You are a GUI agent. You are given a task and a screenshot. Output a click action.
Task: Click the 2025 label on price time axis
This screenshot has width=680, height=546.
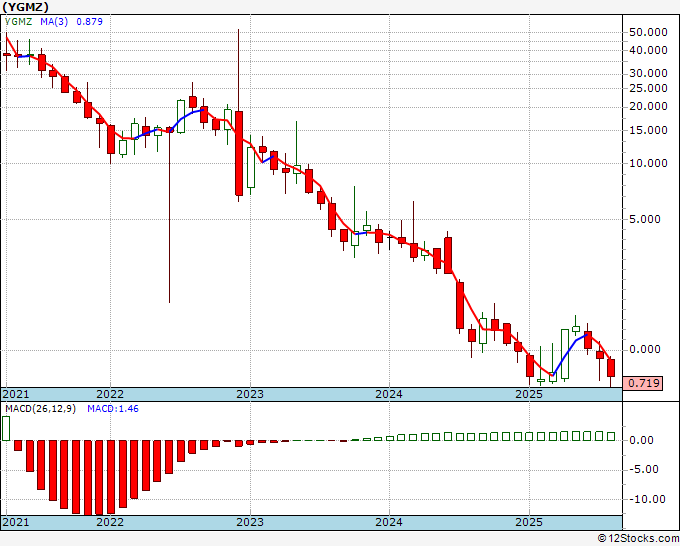tap(529, 394)
